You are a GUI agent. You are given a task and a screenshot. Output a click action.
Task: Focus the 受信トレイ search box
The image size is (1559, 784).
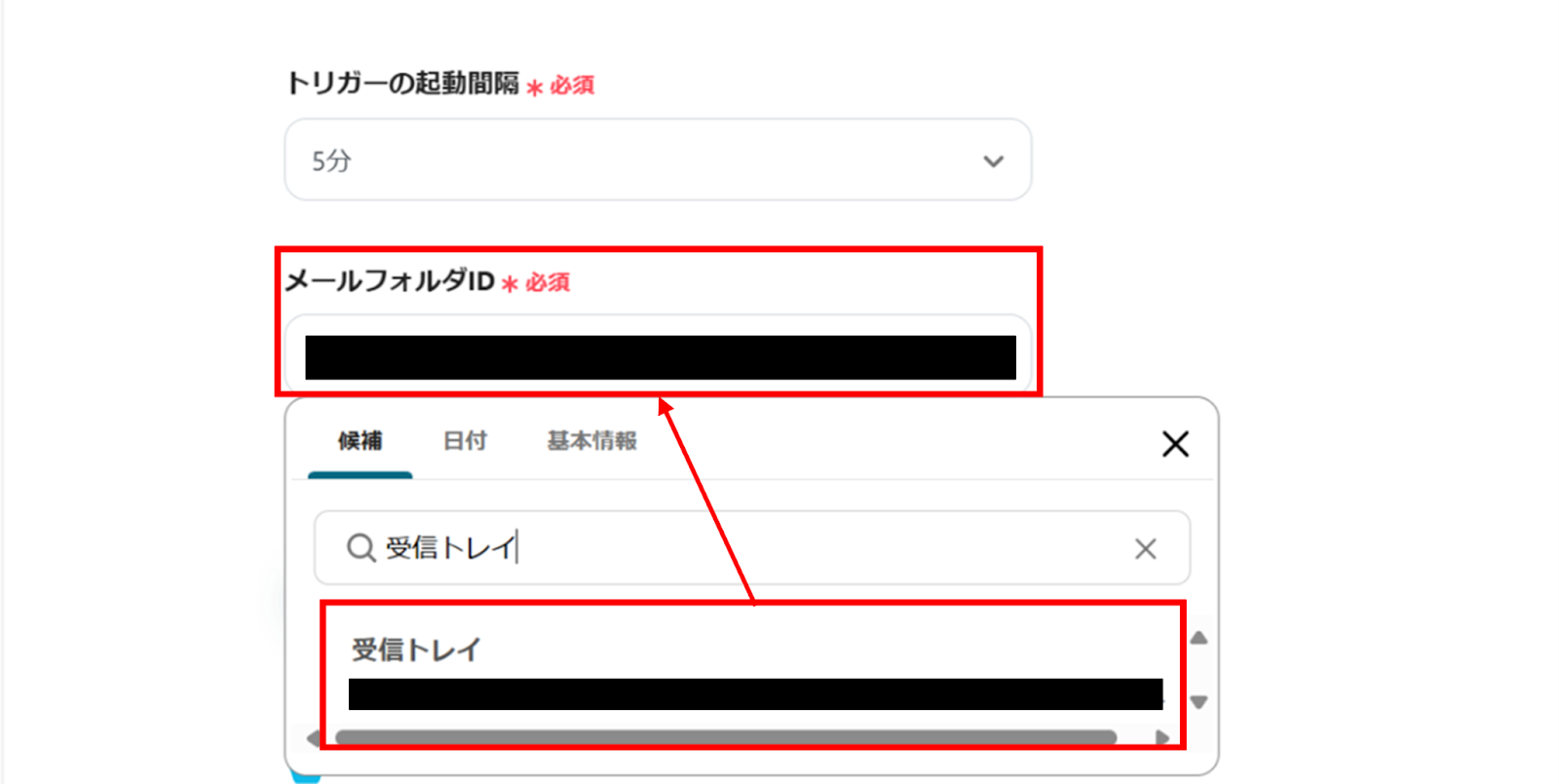click(752, 547)
